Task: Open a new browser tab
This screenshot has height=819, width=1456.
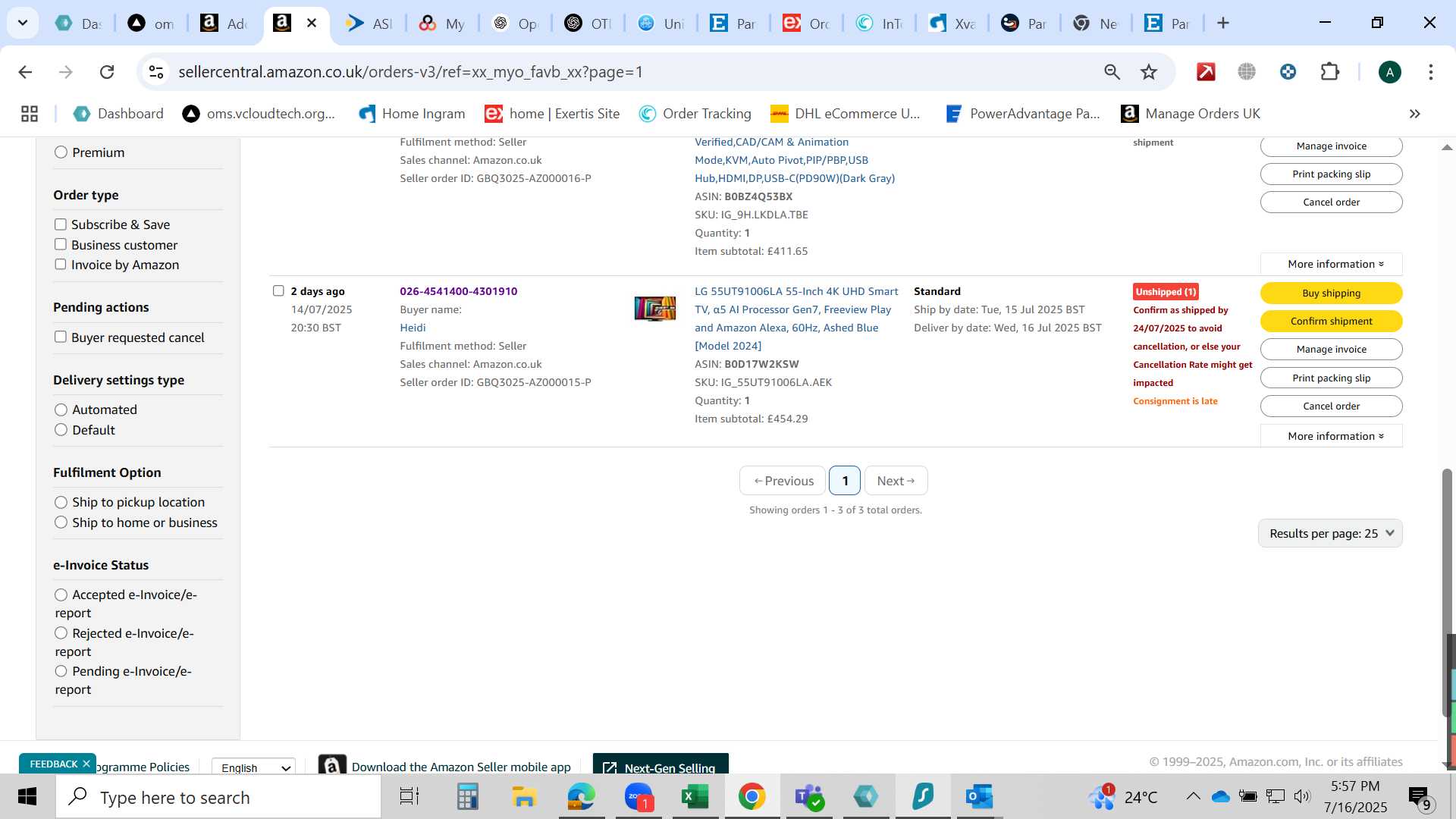Action: [1222, 24]
